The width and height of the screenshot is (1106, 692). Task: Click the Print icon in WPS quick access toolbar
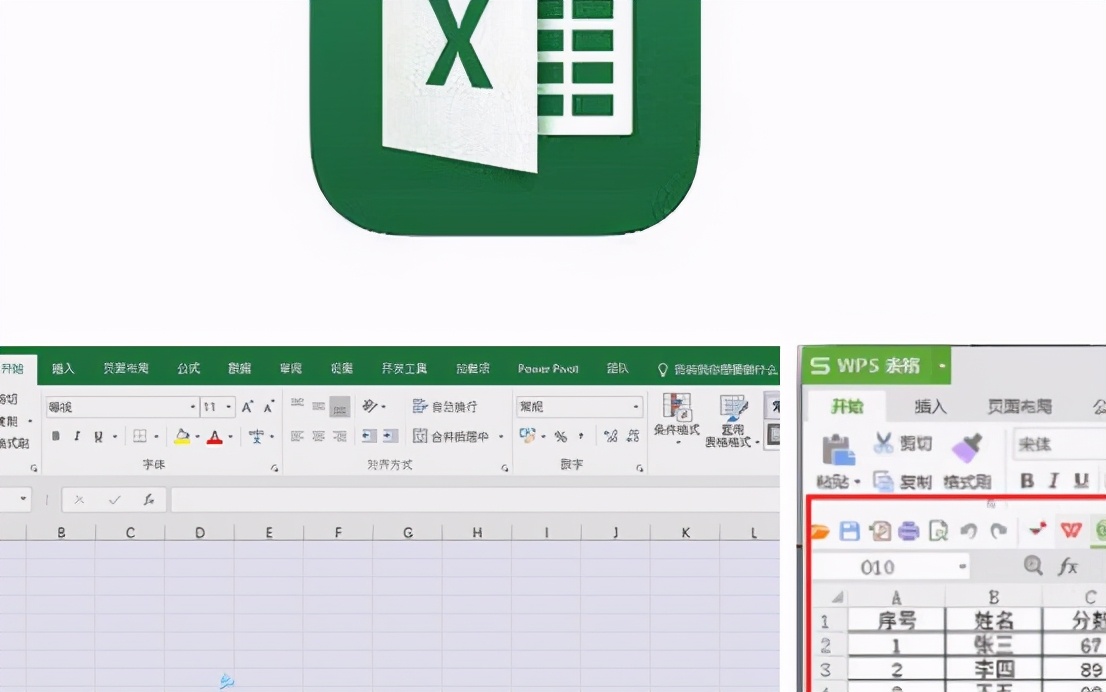click(909, 530)
